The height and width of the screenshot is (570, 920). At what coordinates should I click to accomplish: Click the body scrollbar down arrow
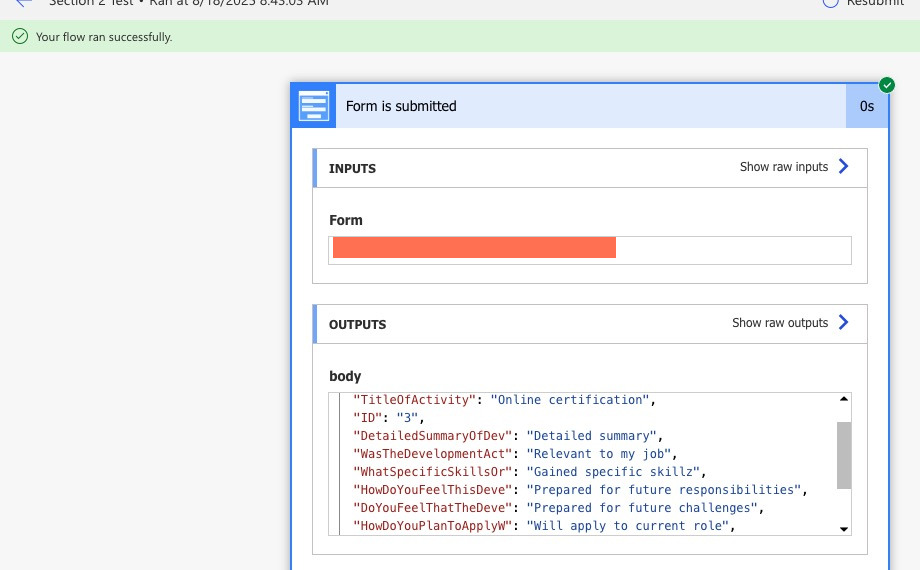843,528
